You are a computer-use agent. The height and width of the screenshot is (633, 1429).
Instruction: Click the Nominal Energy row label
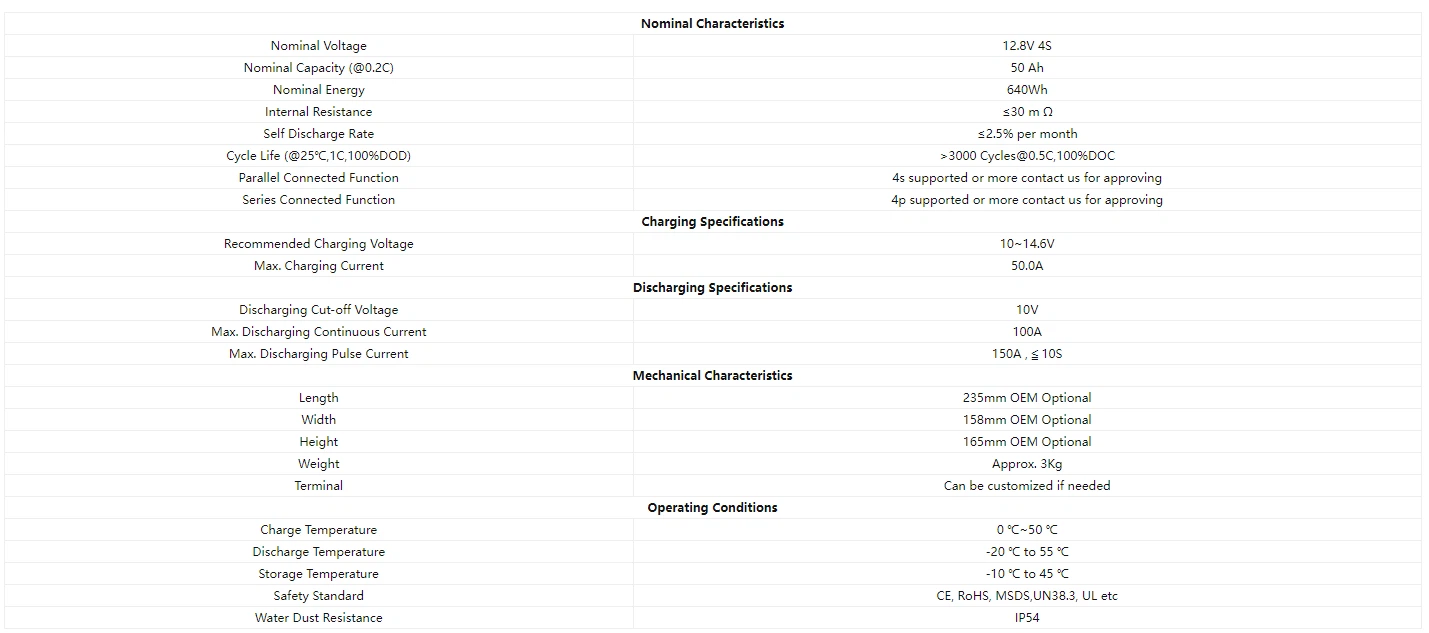pos(318,90)
